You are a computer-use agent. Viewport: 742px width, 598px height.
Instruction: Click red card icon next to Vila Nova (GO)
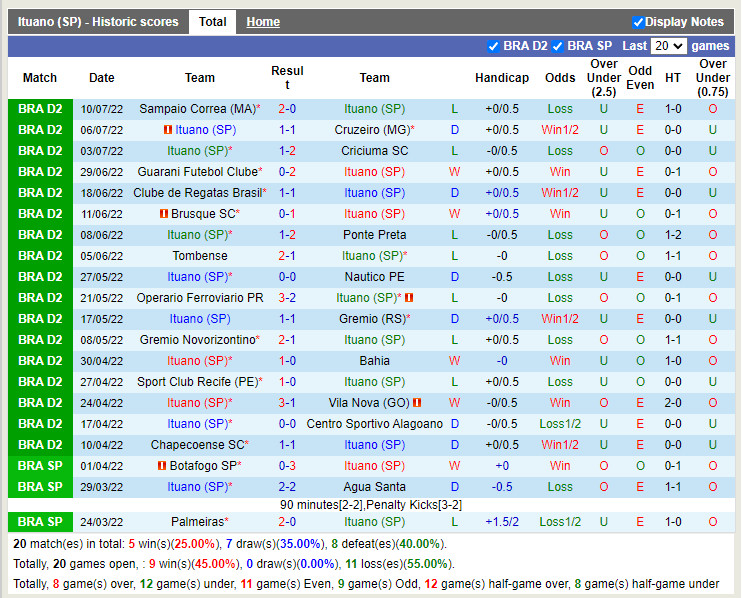pyautogui.click(x=417, y=403)
